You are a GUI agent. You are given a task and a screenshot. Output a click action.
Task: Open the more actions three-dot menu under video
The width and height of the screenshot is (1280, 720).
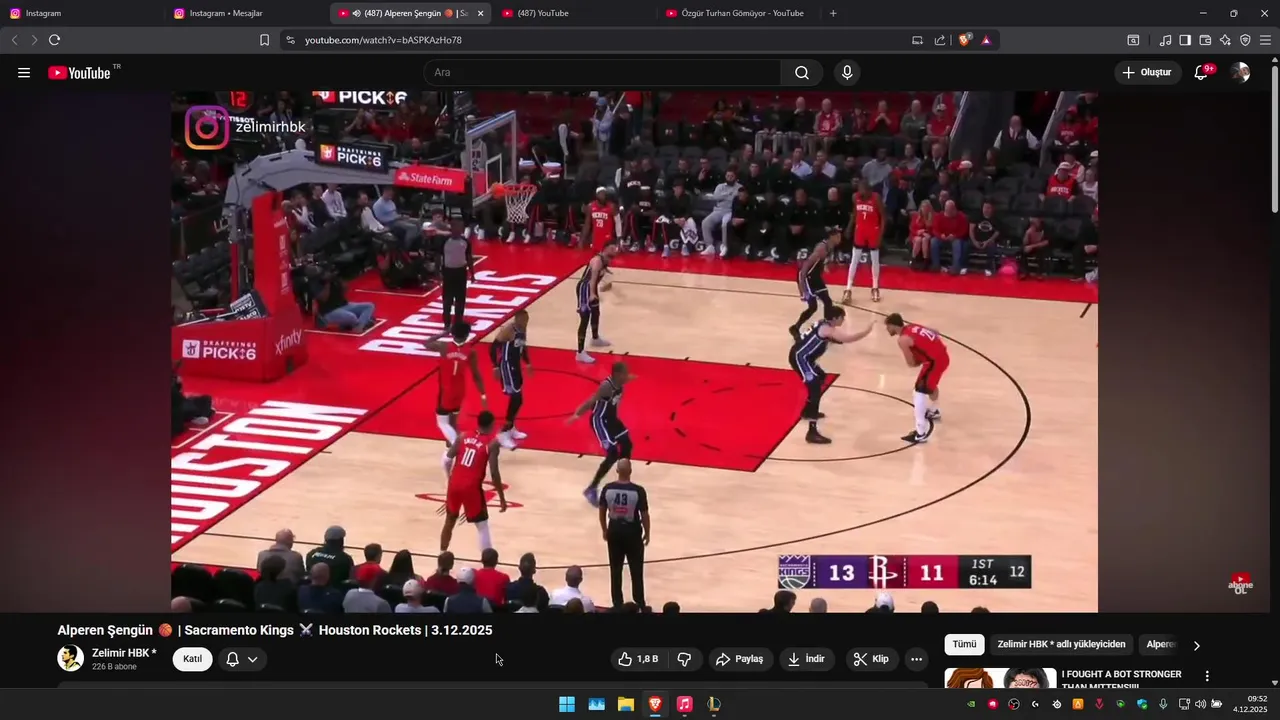[916, 659]
